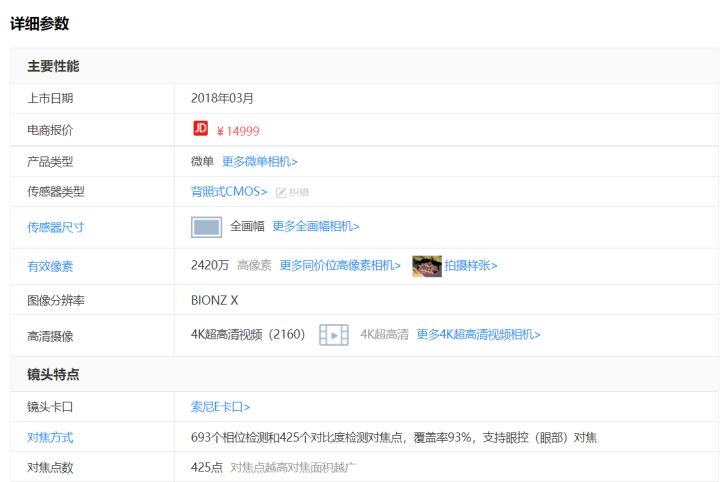This screenshot has width=720, height=482.
Task: Click the 产品类型 row label
Action: click(50, 162)
